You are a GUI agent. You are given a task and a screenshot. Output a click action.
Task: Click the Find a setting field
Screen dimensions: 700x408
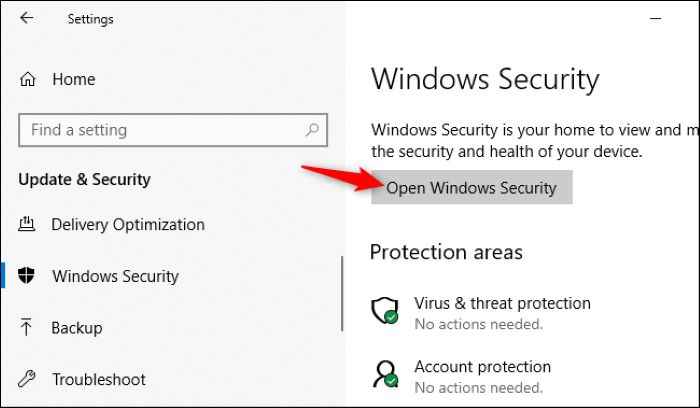(x=173, y=130)
